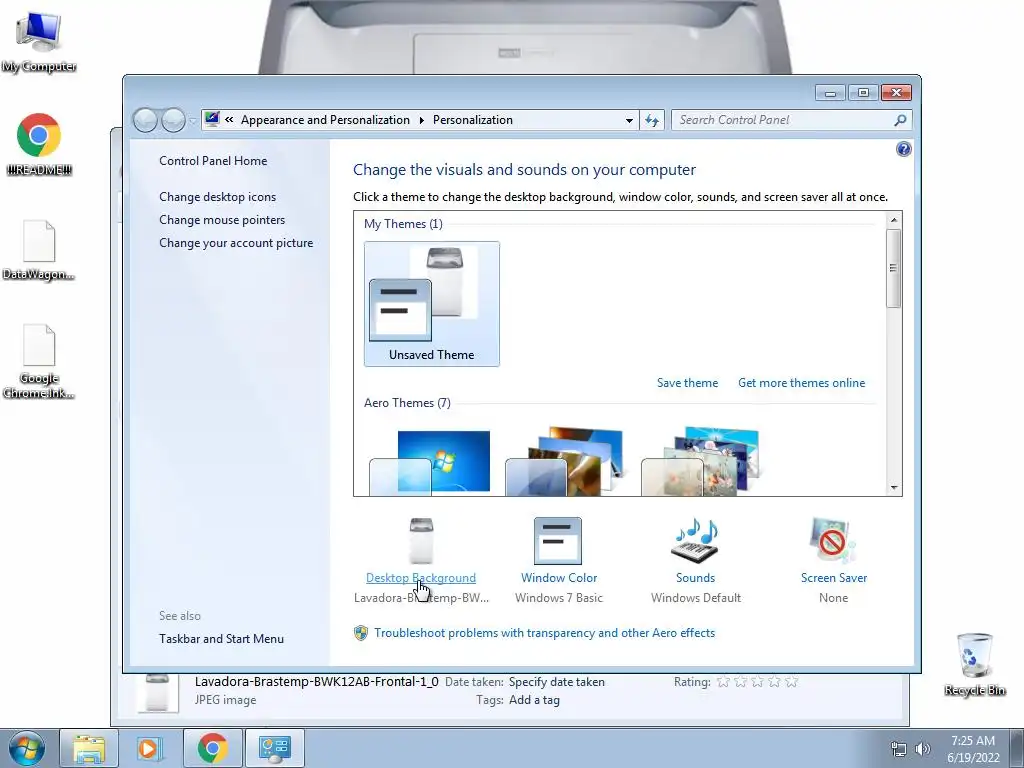Screen dimensions: 1024x768
Task: Click the Window Color text link
Action: point(559,578)
